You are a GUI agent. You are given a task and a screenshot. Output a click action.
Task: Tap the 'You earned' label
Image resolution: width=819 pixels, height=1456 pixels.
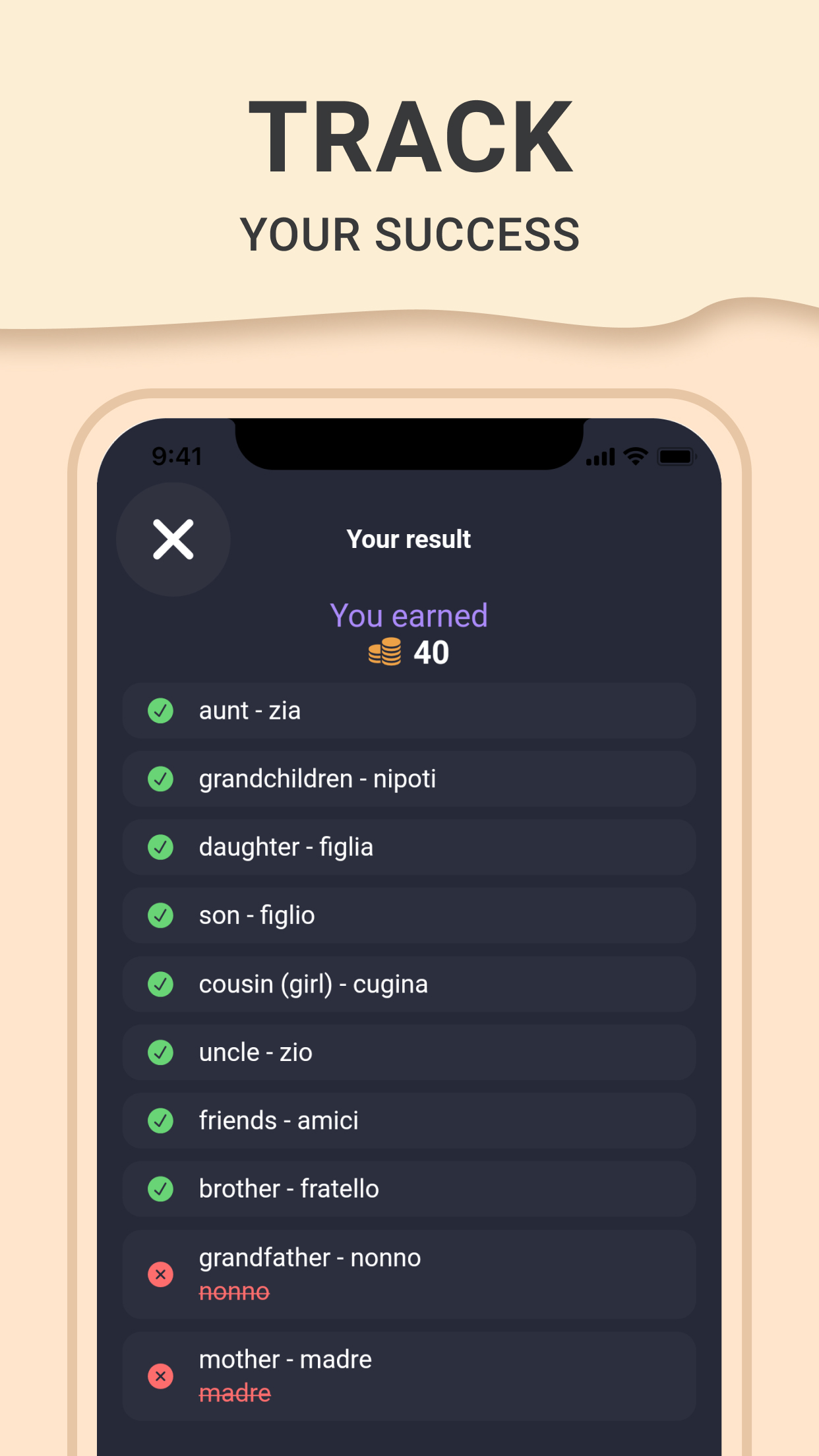[409, 616]
